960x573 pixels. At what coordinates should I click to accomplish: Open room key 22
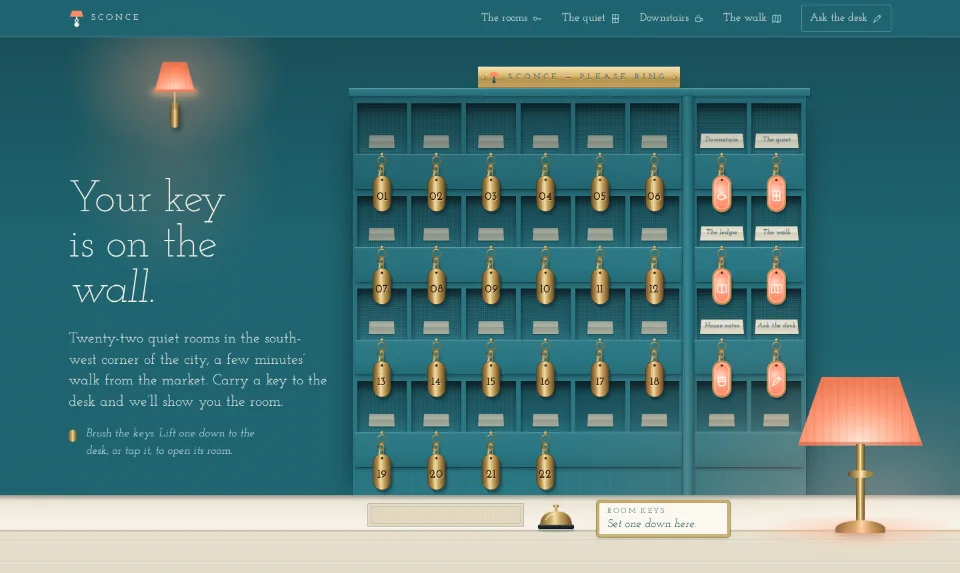pos(545,472)
